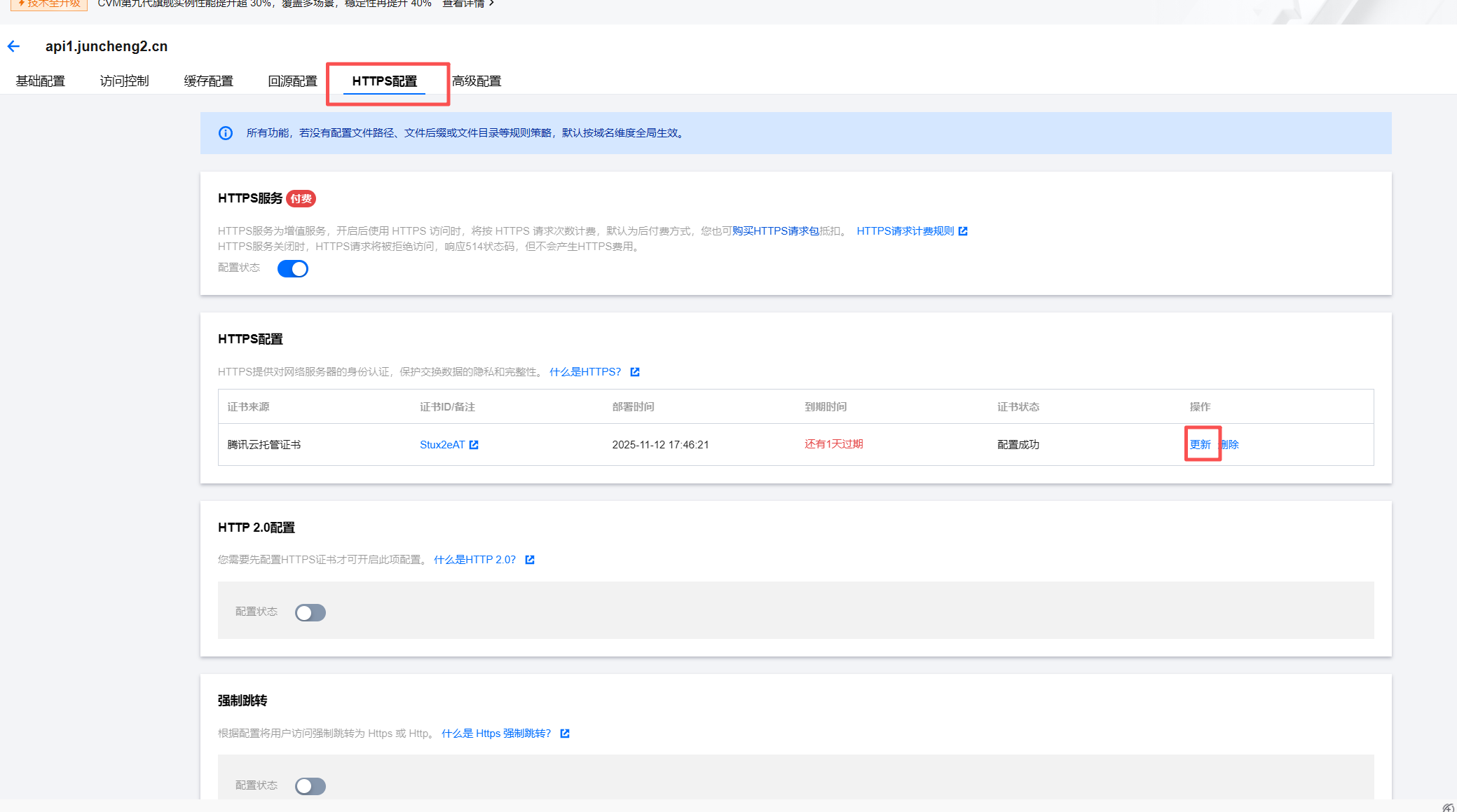
Task: Click external link icon after 什么是HTTP 2.0?
Action: (x=530, y=560)
